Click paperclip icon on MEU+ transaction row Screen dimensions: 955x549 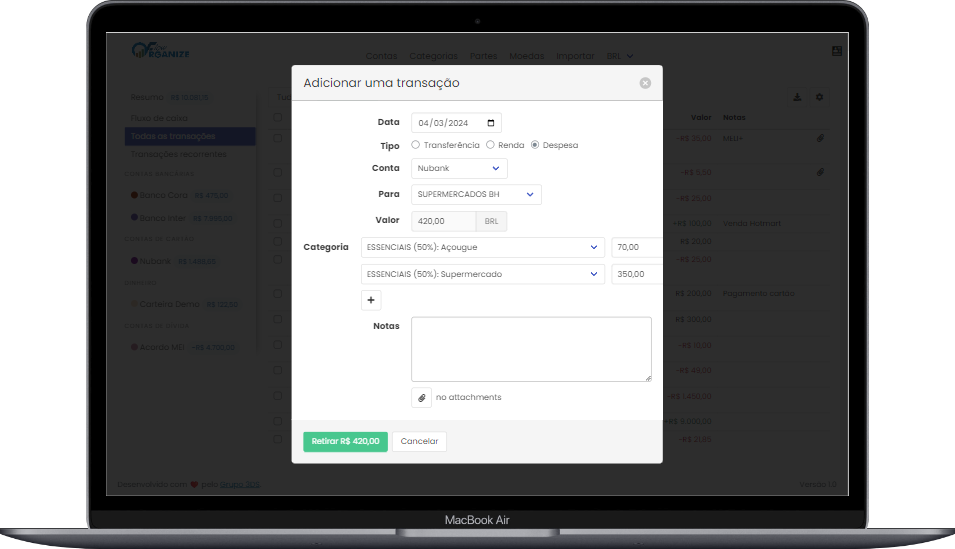(x=820, y=139)
